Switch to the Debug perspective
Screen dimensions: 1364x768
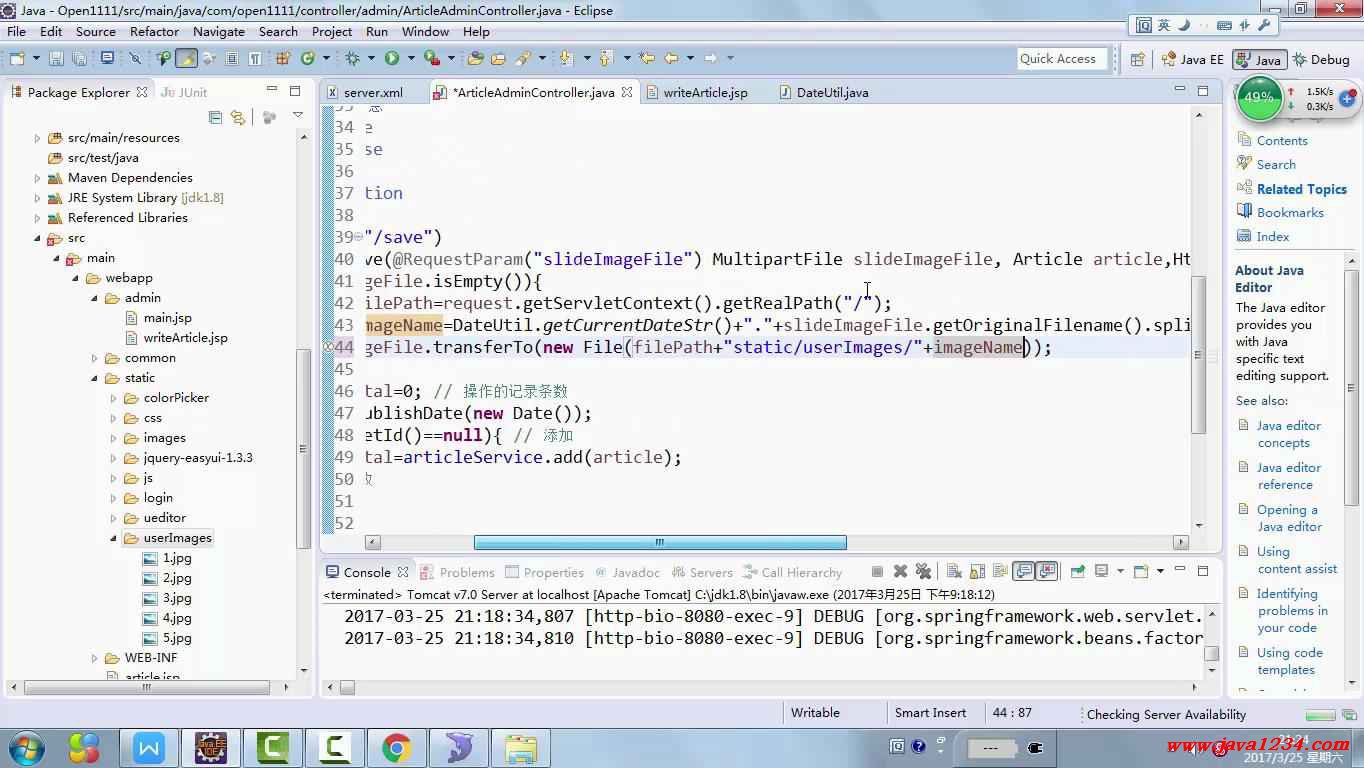[x=1321, y=59]
